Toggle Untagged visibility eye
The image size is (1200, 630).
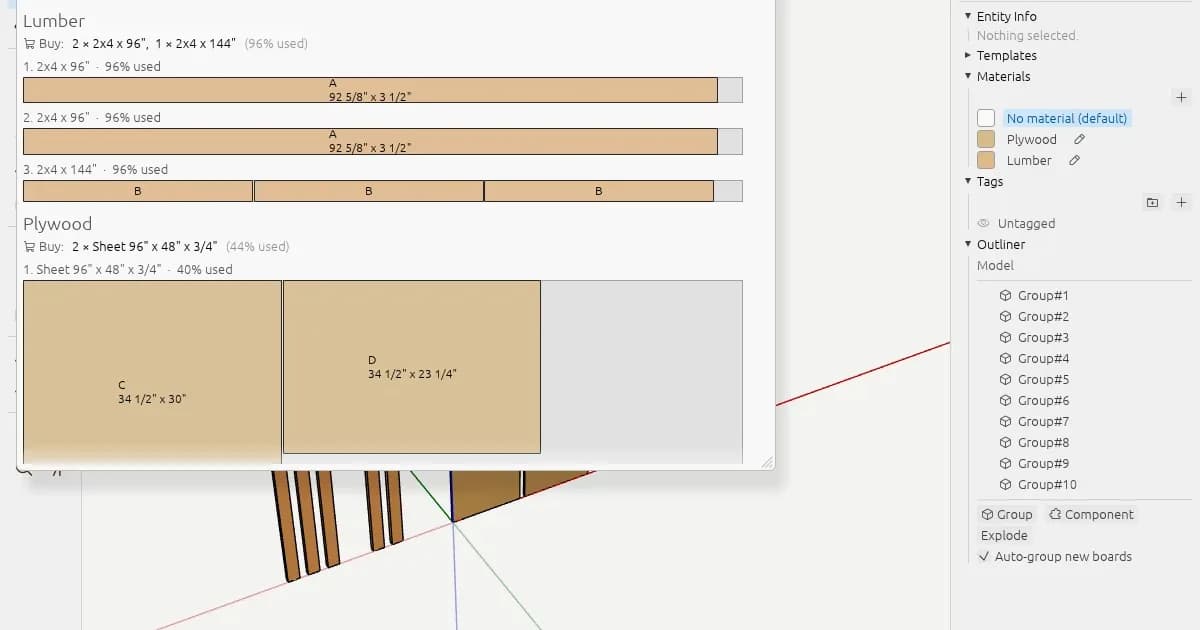click(984, 223)
